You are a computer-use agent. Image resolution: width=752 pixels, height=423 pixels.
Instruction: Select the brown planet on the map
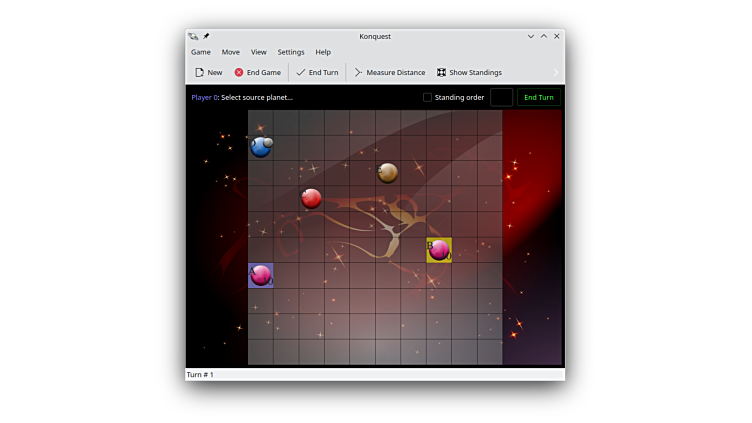pos(388,173)
